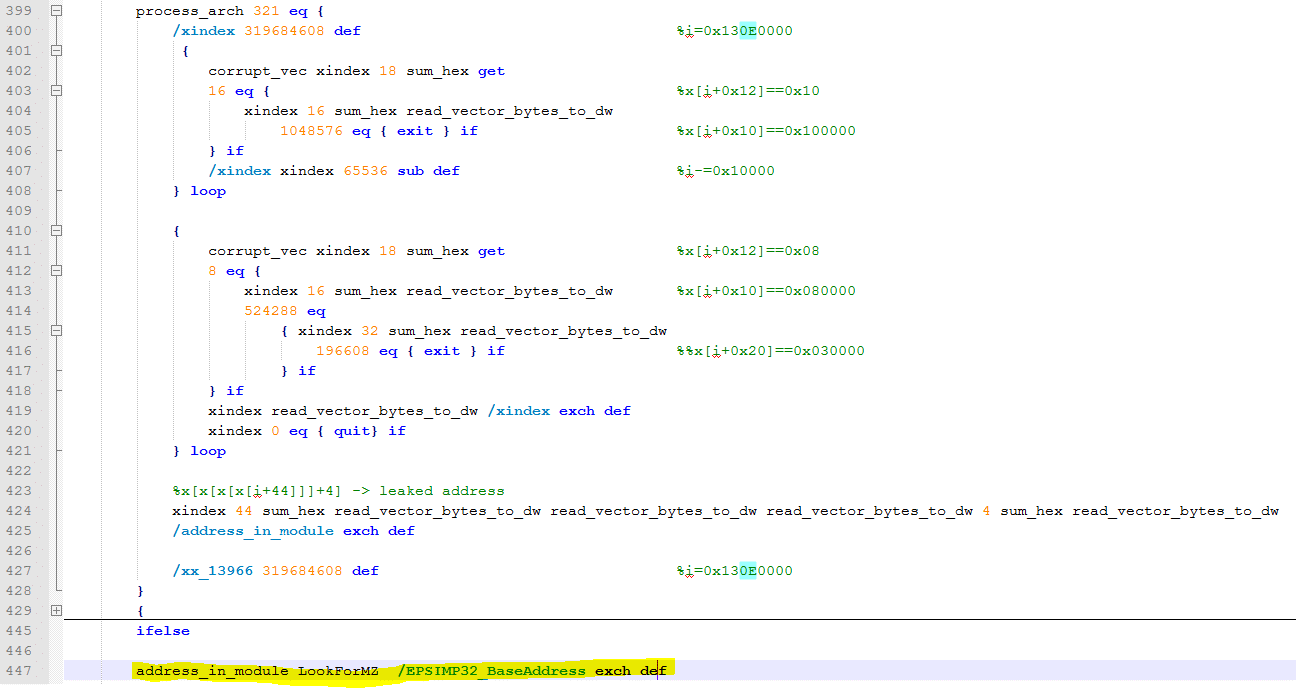Click the '%i=0x130E0000' comment on line 400
1296x688 pixels.
735,31
